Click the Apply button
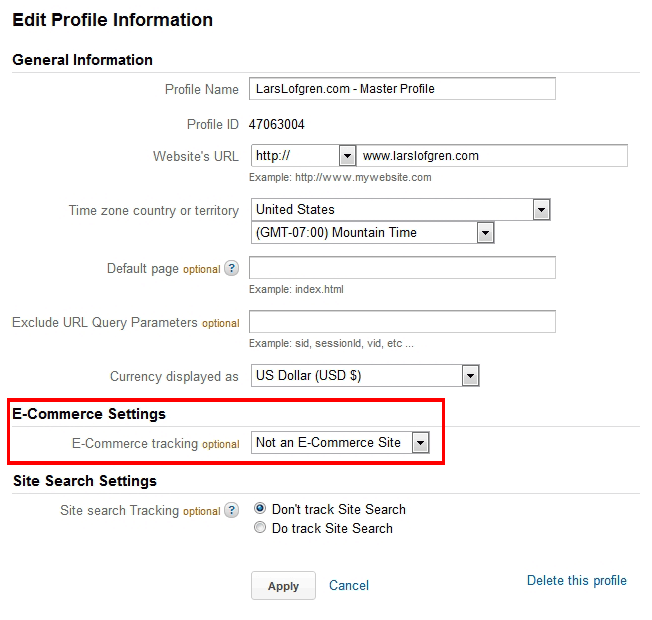Viewport: 652px width, 620px height. point(283,586)
